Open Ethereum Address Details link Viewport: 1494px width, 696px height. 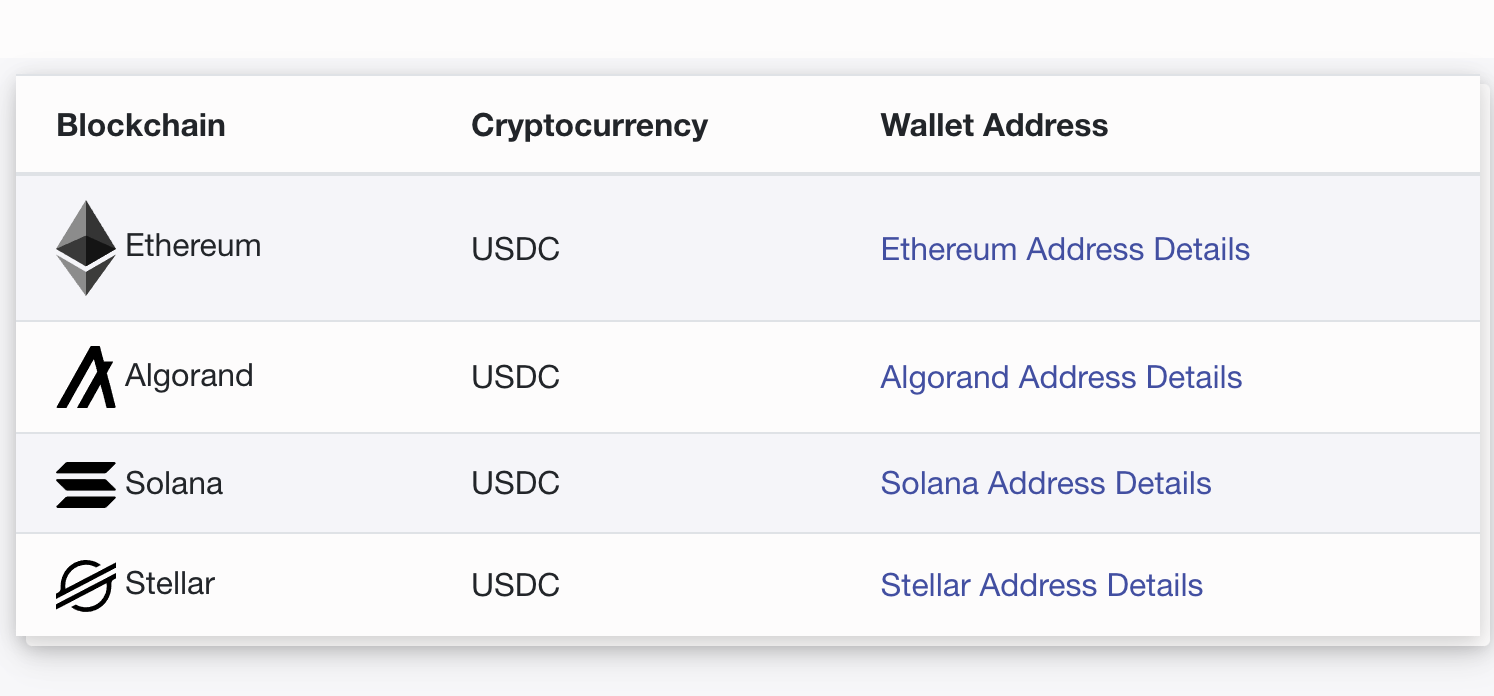(1065, 249)
